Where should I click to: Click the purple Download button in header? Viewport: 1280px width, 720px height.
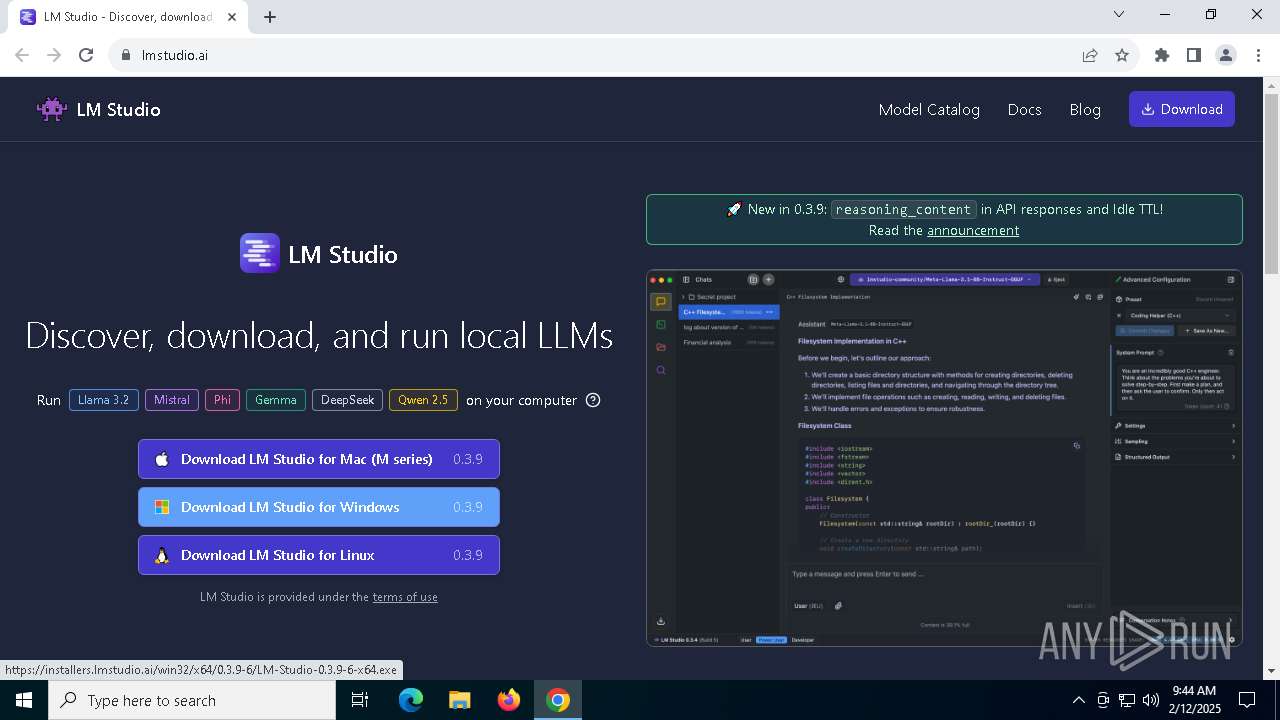coord(1182,109)
